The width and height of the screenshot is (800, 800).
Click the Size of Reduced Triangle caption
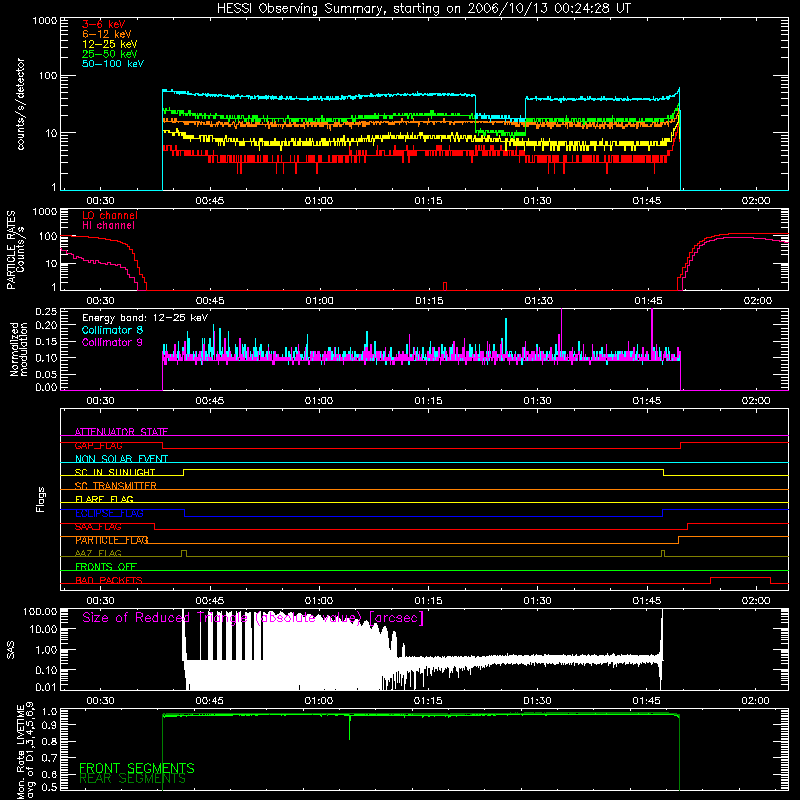(253, 618)
